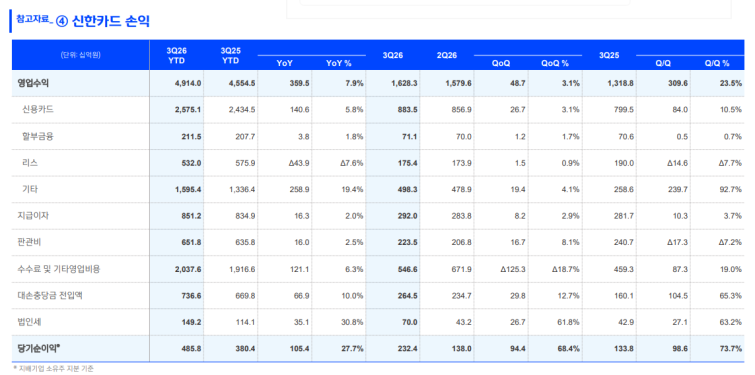Click the 'YoY %' column header
The image size is (755, 375).
pyautogui.click(x=338, y=63)
